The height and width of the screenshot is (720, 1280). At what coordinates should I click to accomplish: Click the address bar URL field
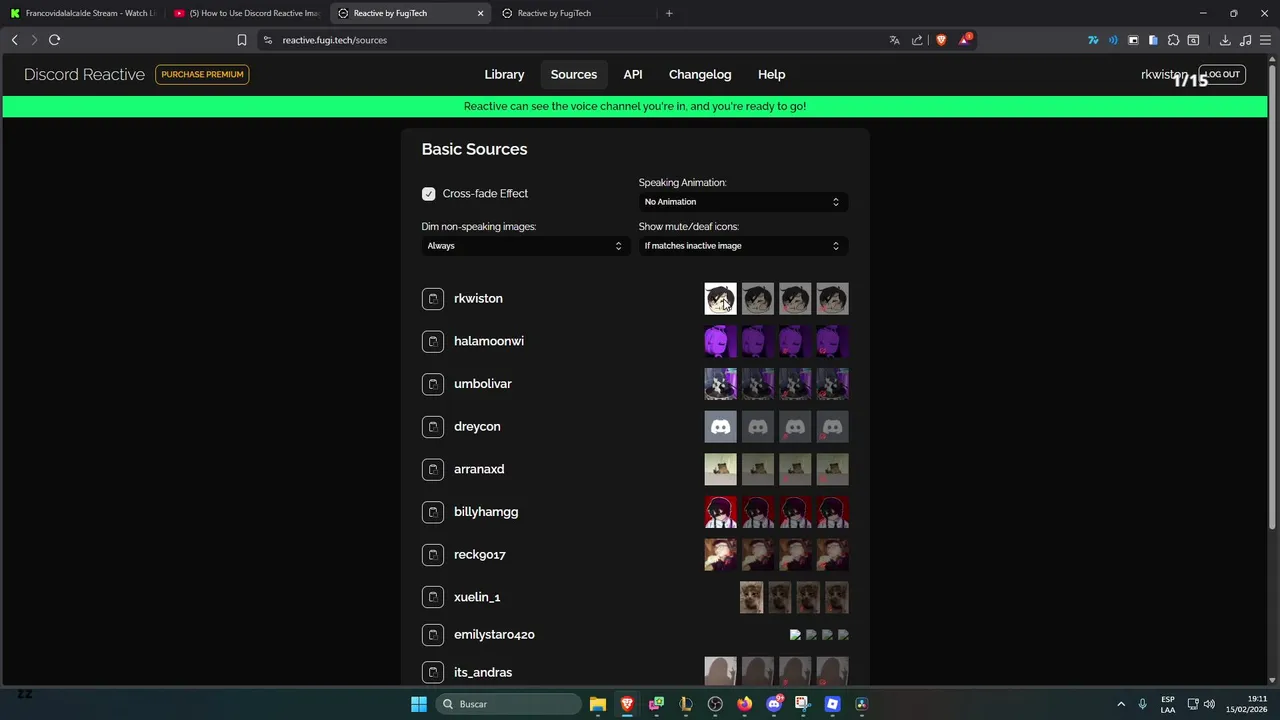pos(570,40)
